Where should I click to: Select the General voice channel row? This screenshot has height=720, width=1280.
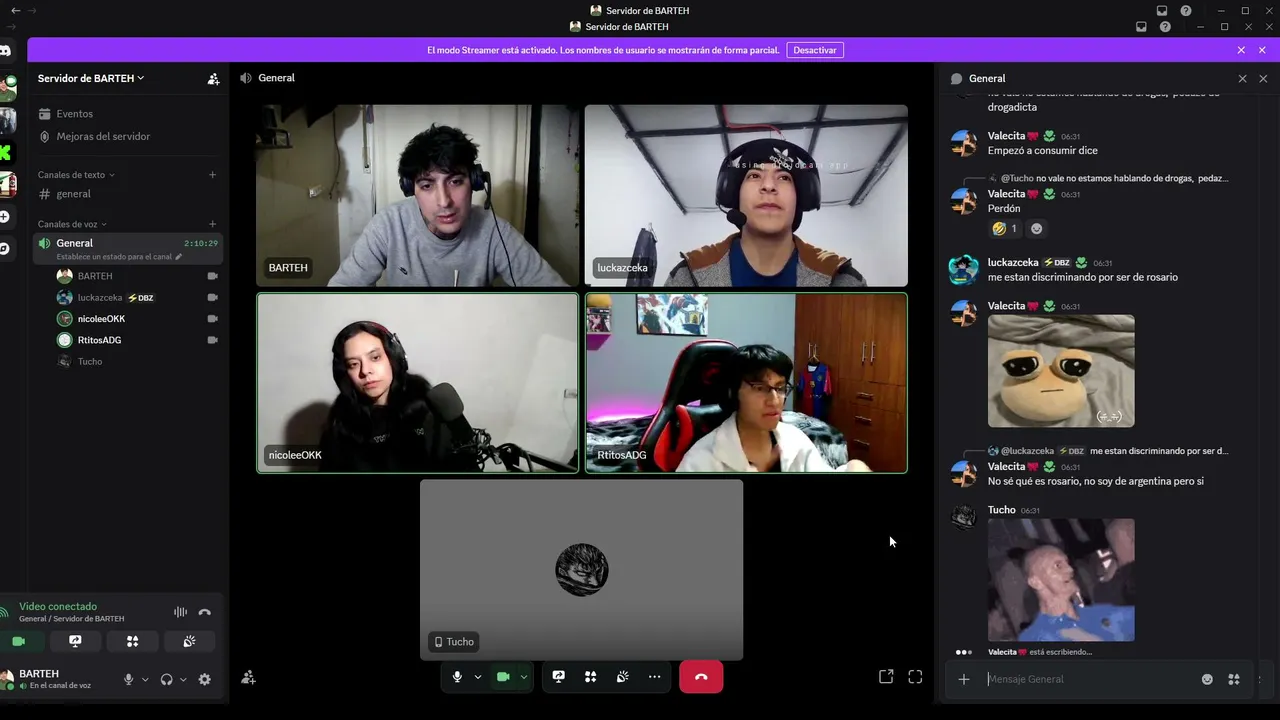[127, 249]
